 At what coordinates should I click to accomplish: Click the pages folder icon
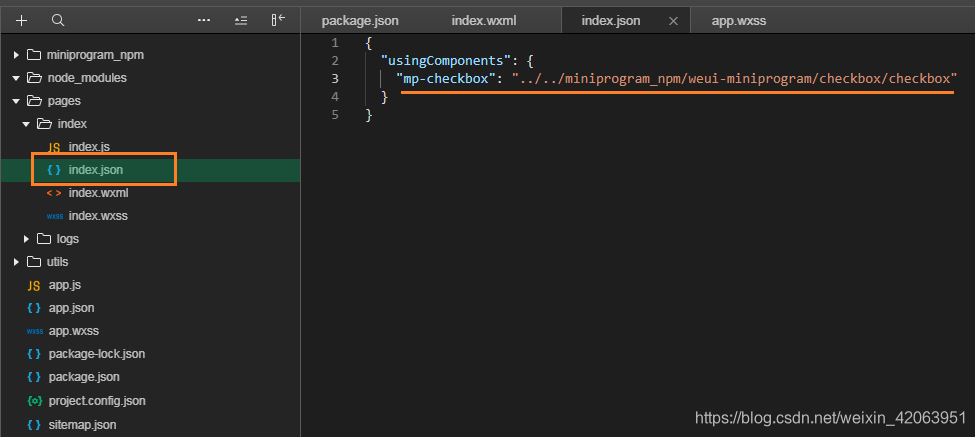(34, 101)
